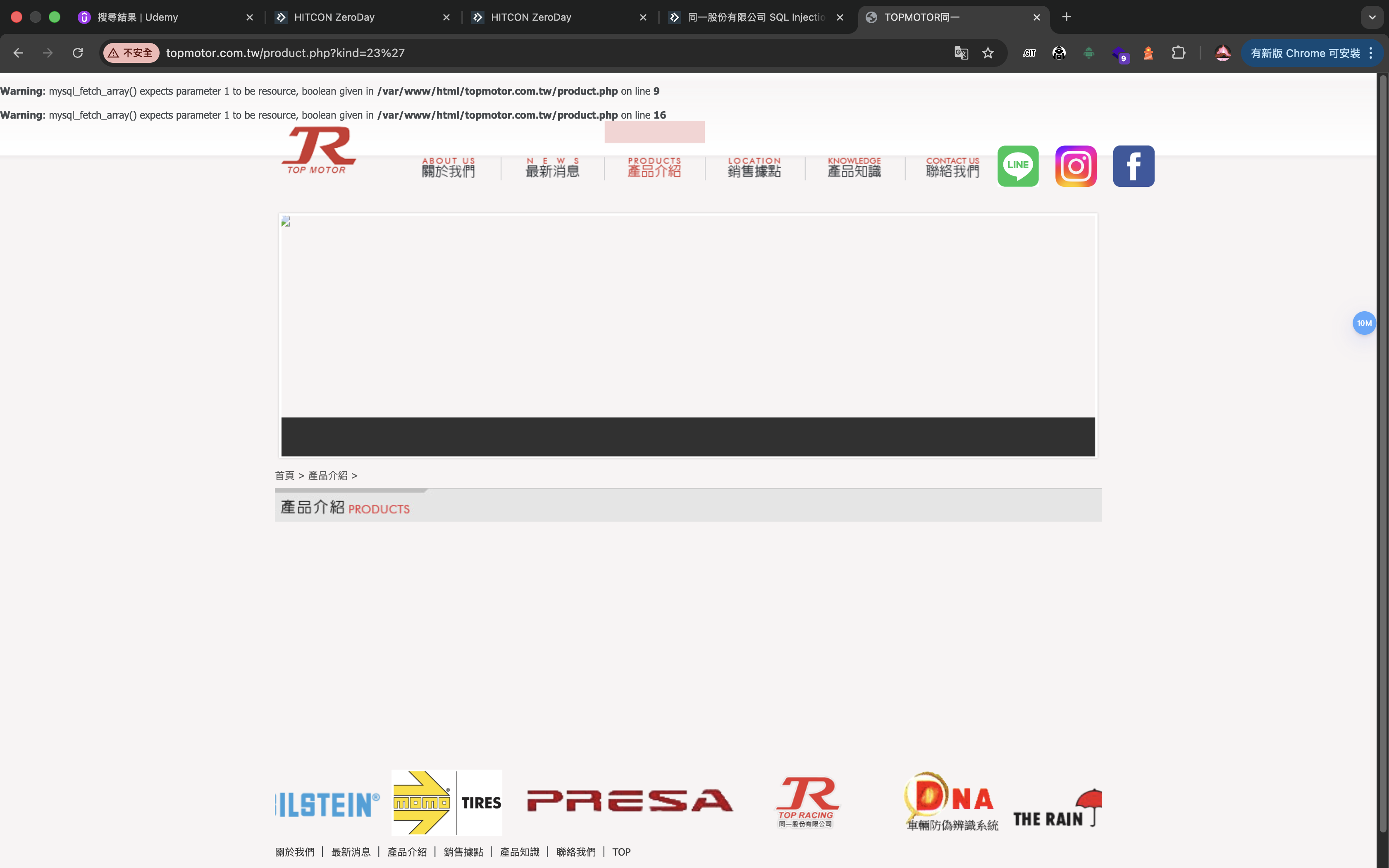Open the 關於我們 ABOUT US nav menu
The width and height of the screenshot is (1389, 868).
click(x=448, y=168)
